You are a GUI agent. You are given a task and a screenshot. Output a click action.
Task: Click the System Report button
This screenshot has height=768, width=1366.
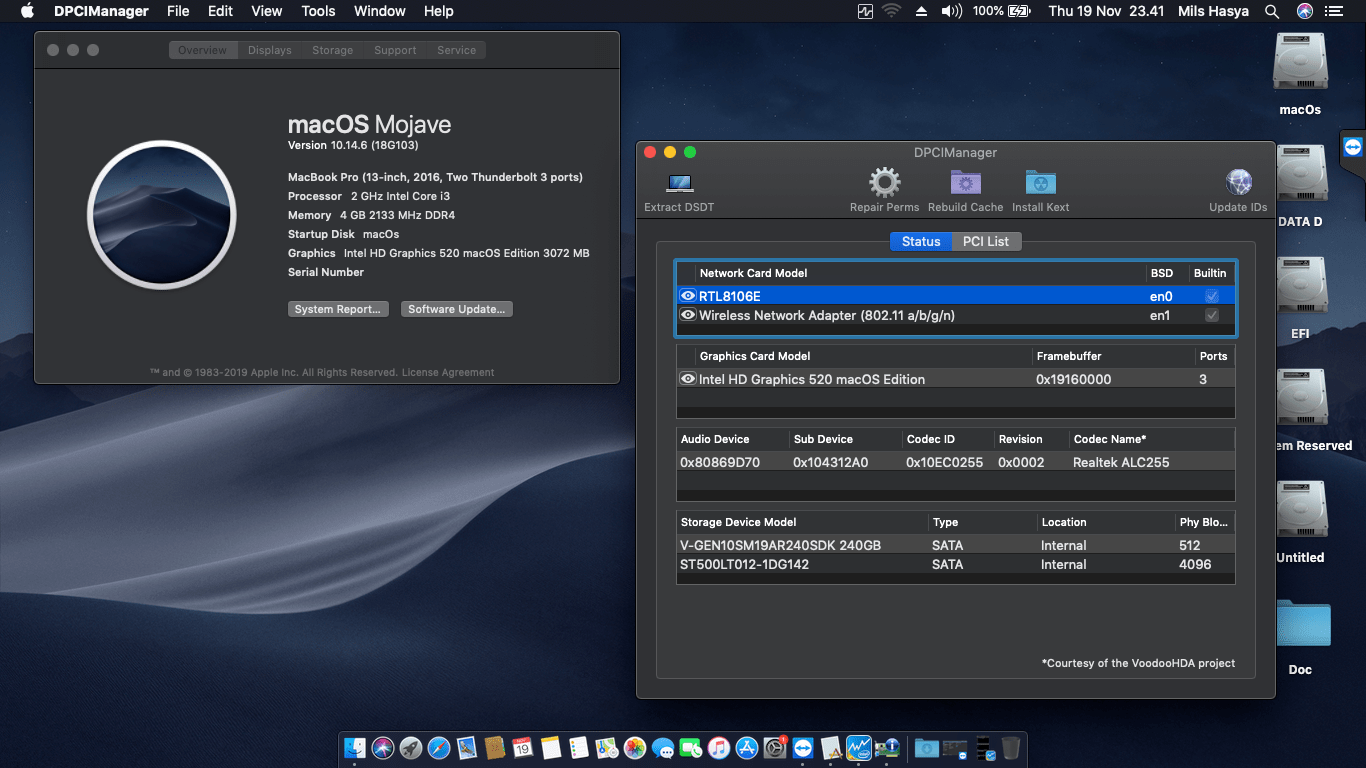pos(338,308)
